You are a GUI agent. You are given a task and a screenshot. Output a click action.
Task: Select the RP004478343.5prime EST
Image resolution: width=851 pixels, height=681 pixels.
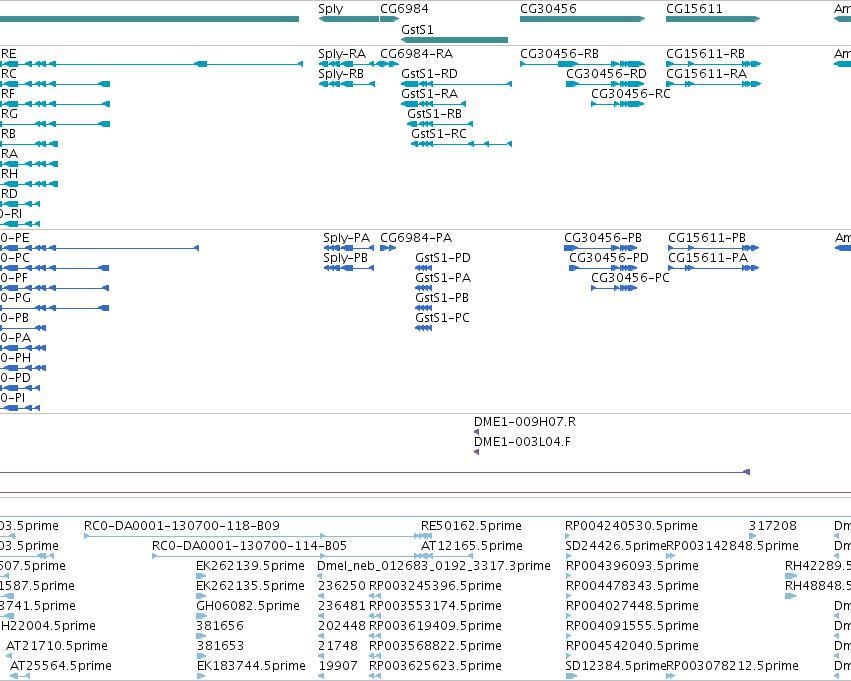[x=568, y=596]
